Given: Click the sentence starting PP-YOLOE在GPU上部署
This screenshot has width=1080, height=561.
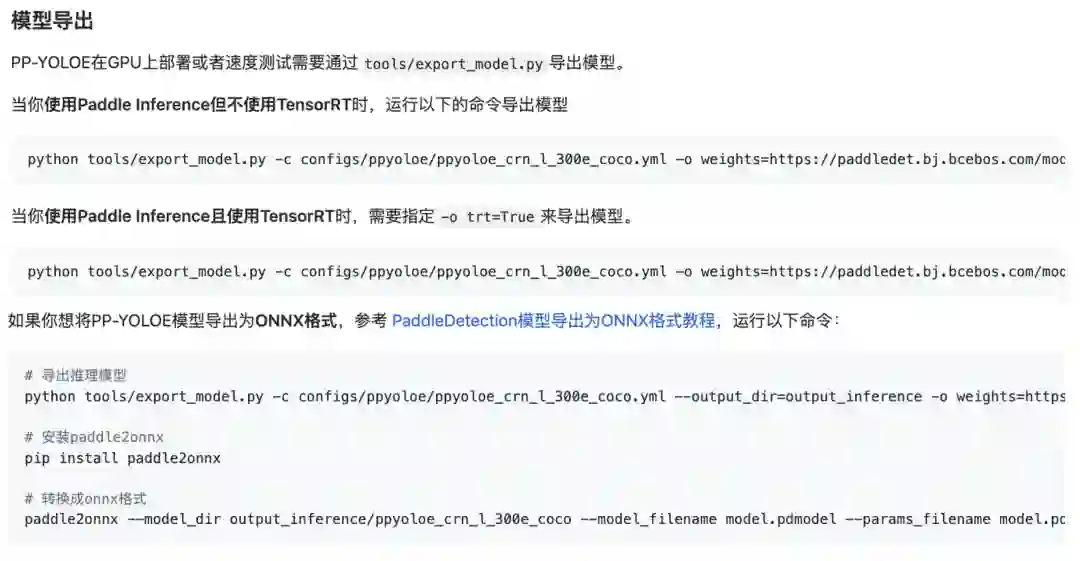Looking at the screenshot, I should [x=320, y=63].
